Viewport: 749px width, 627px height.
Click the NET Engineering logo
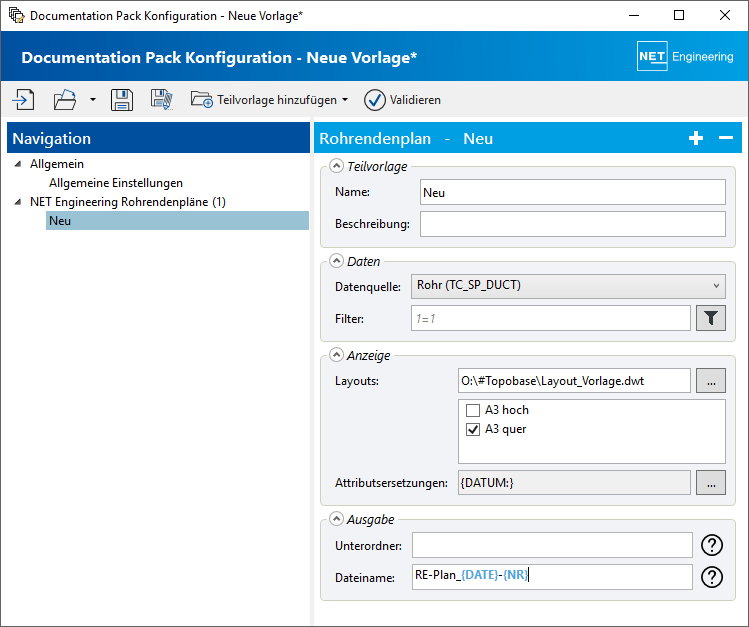[x=685, y=56]
